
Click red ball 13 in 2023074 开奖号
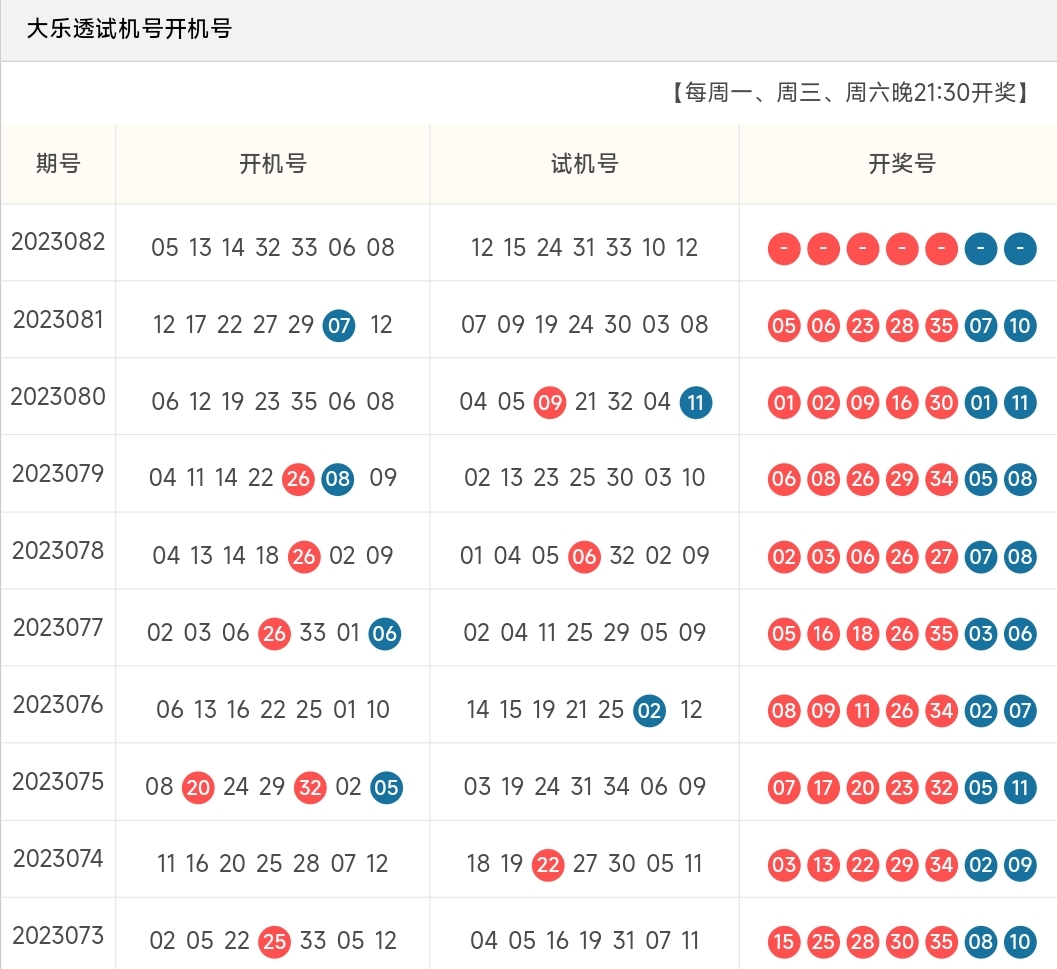point(823,864)
